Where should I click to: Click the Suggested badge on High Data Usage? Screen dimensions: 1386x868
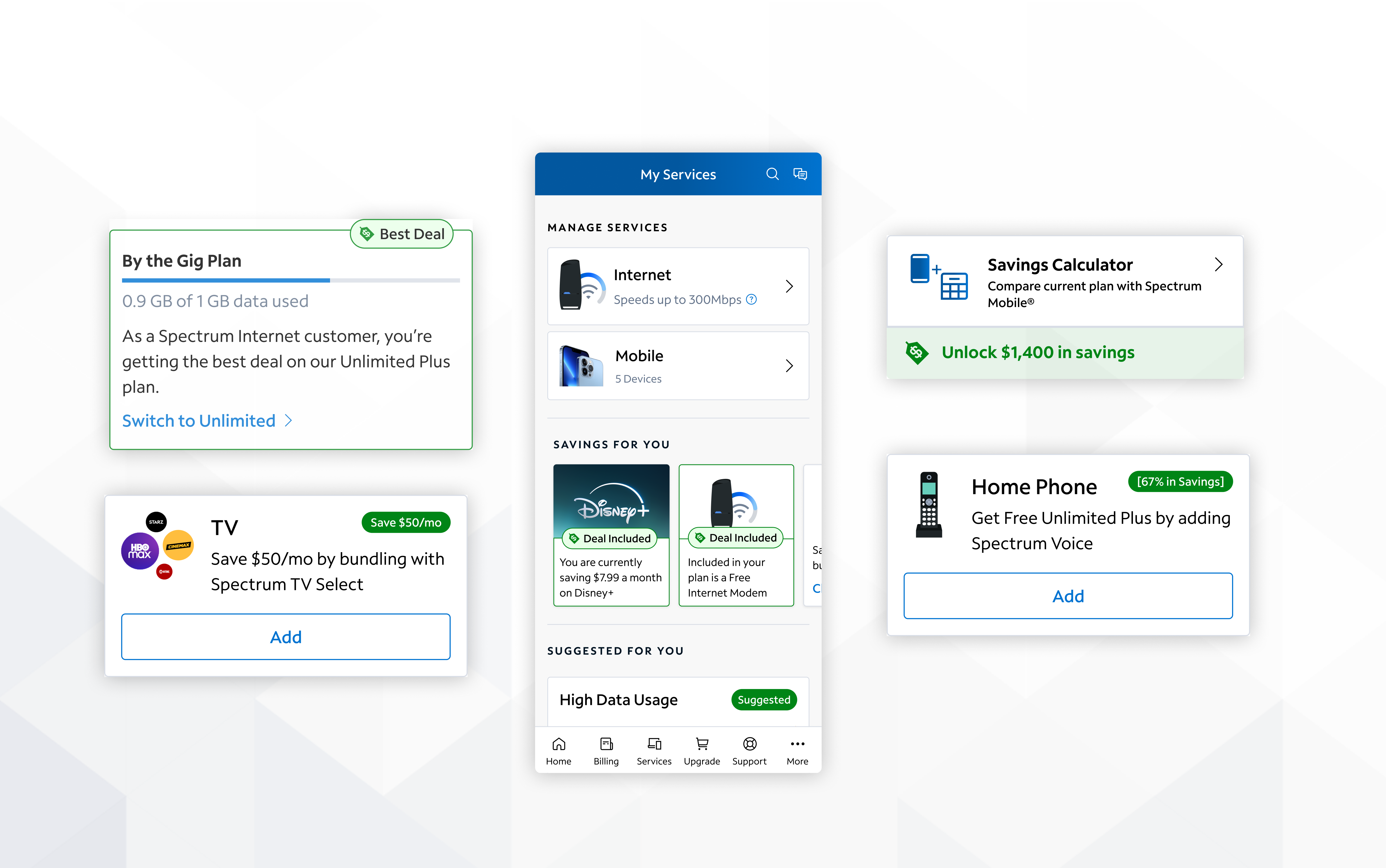click(x=764, y=700)
